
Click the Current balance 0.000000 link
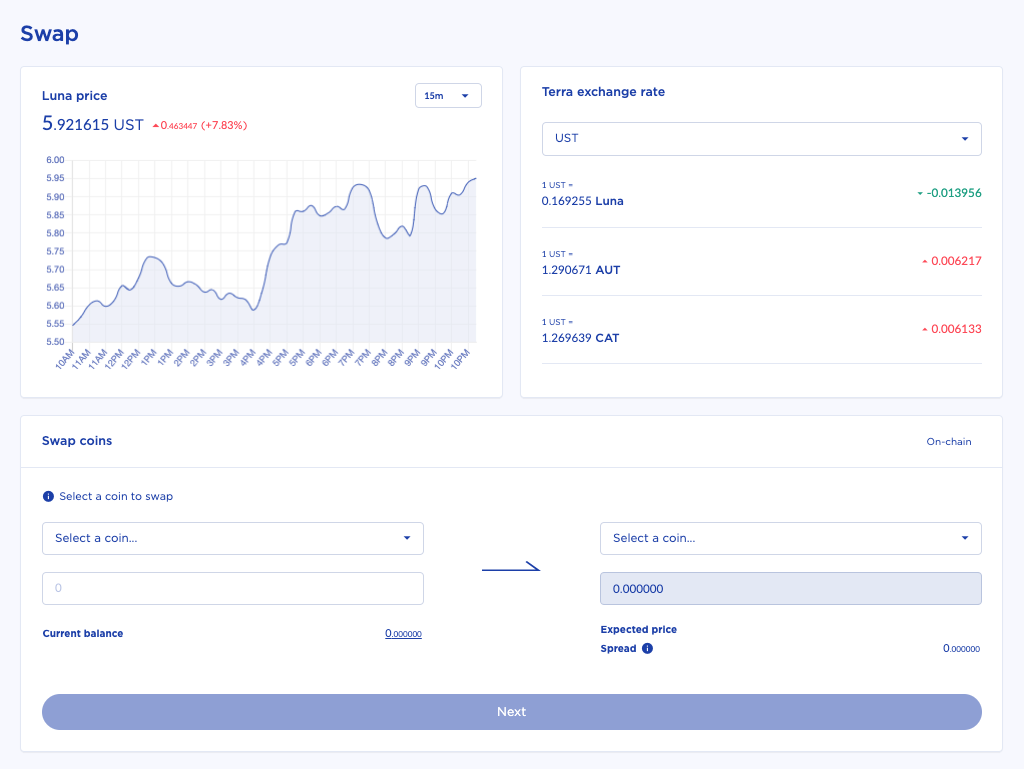click(x=403, y=633)
